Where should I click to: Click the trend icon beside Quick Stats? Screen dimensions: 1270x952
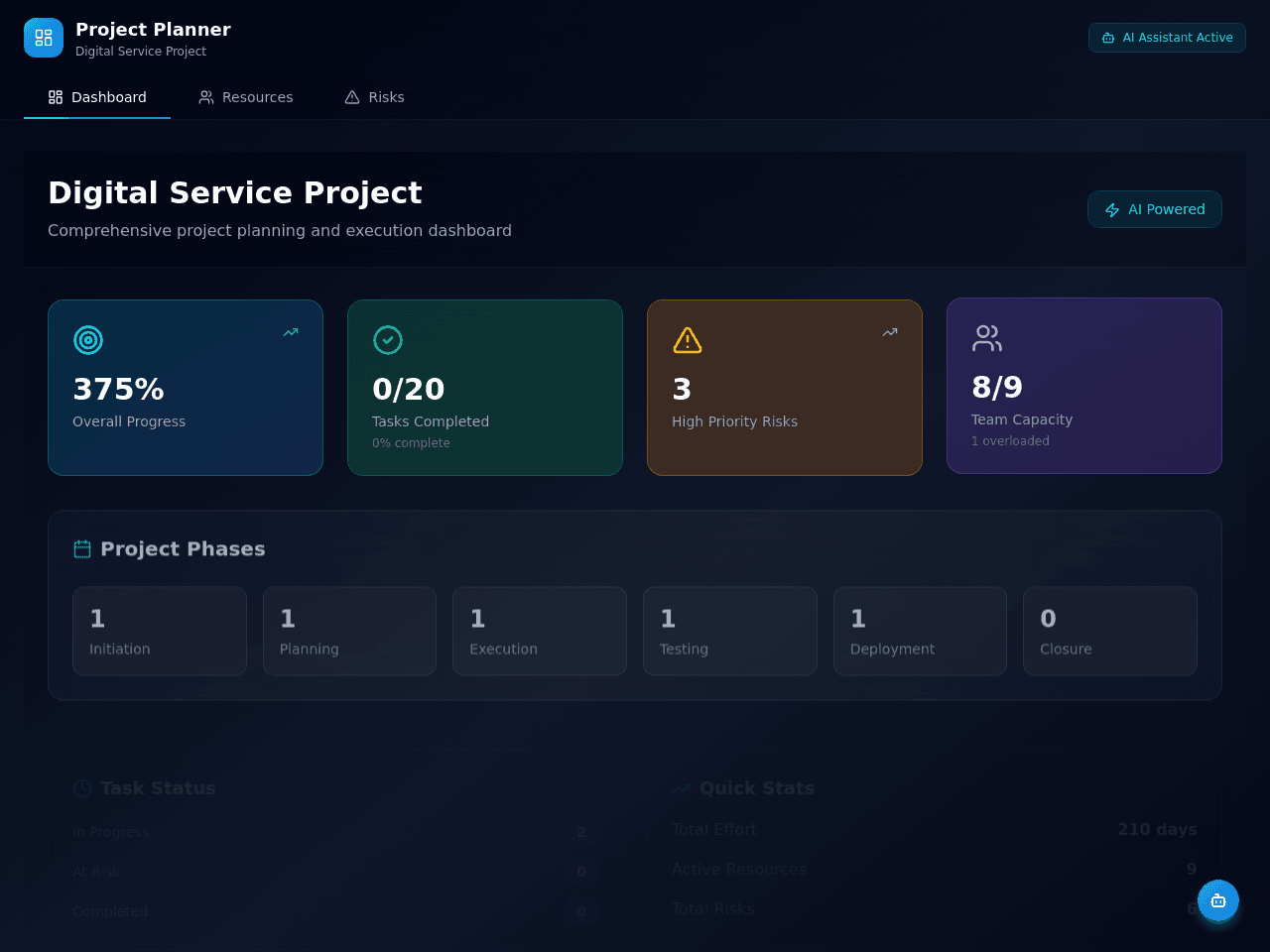(x=681, y=788)
